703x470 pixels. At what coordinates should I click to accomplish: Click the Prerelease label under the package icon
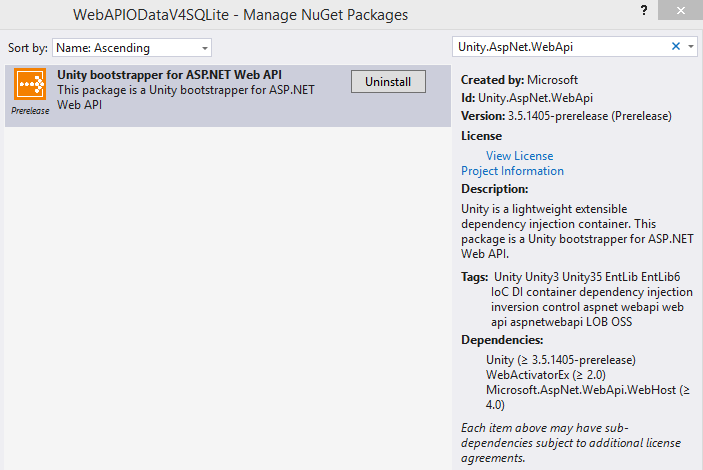[30, 111]
